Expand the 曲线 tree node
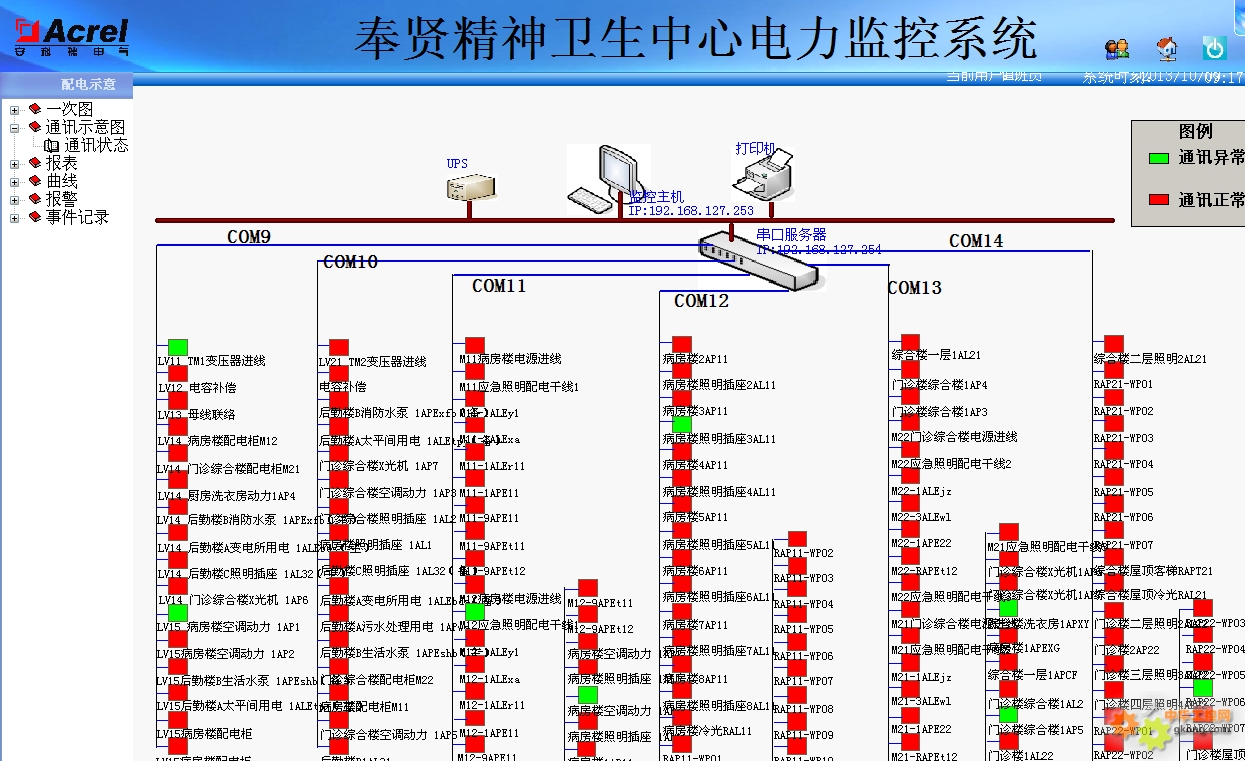The image size is (1245, 761). [15, 182]
